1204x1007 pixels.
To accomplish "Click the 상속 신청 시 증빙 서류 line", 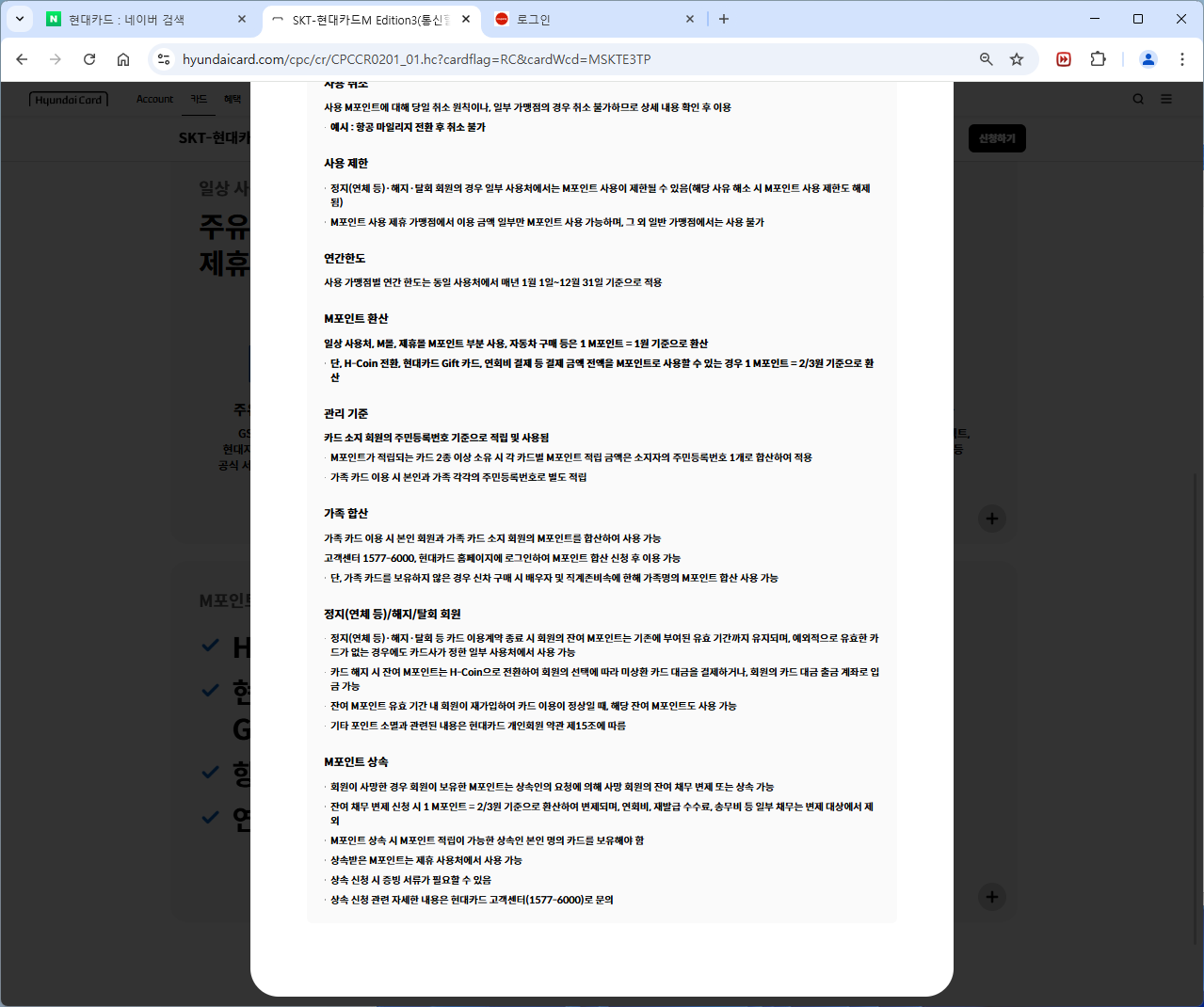I will click(x=410, y=880).
